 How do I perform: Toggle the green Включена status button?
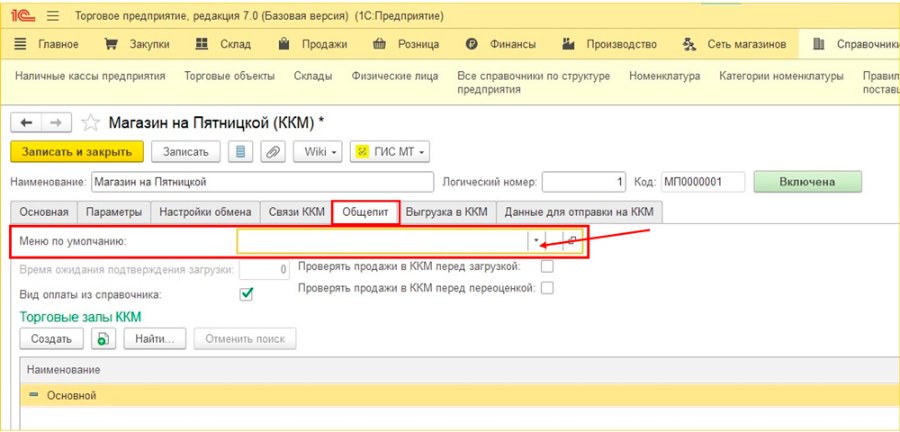(x=807, y=182)
